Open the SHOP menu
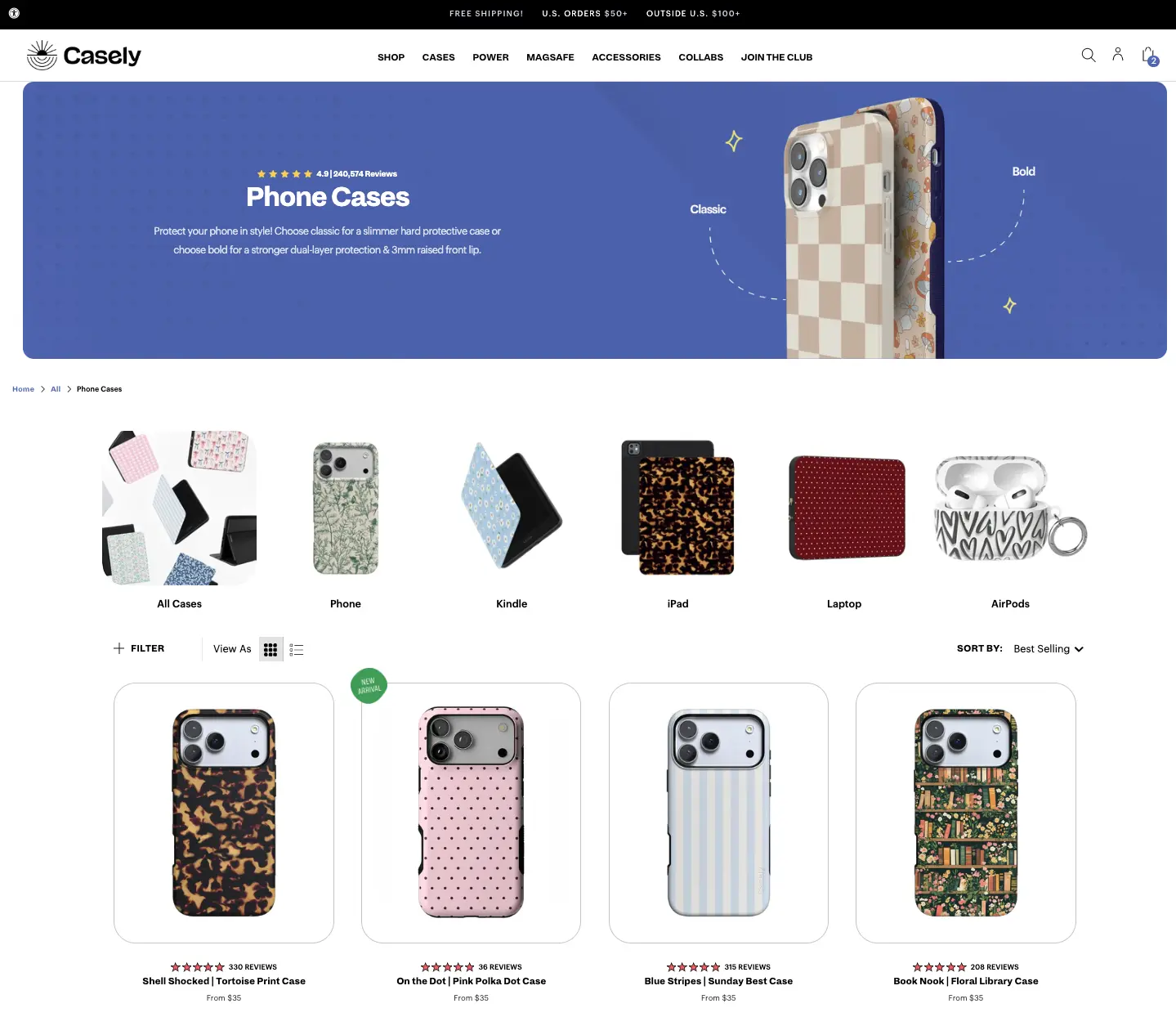Image resolution: width=1176 pixels, height=1035 pixels. (x=391, y=57)
